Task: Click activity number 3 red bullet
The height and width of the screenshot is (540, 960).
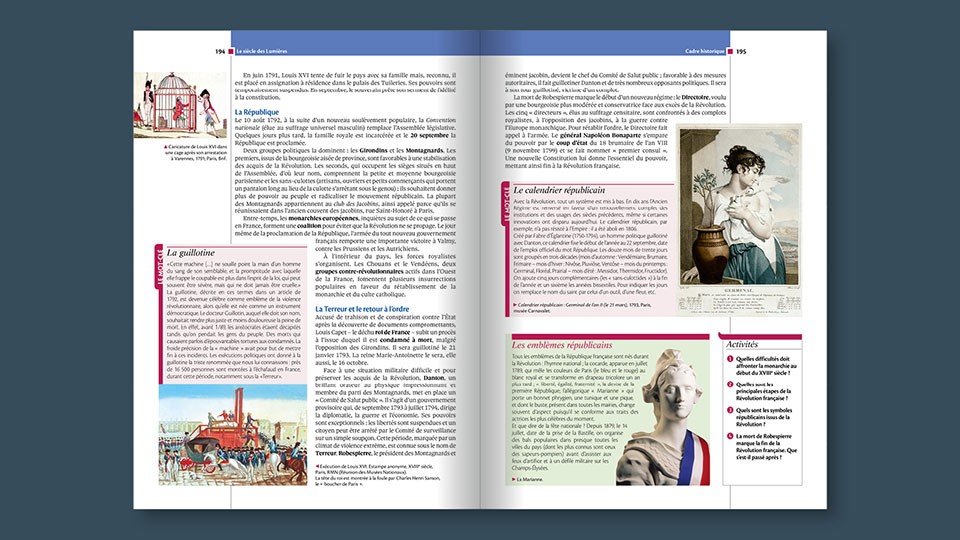Action: (x=730, y=410)
